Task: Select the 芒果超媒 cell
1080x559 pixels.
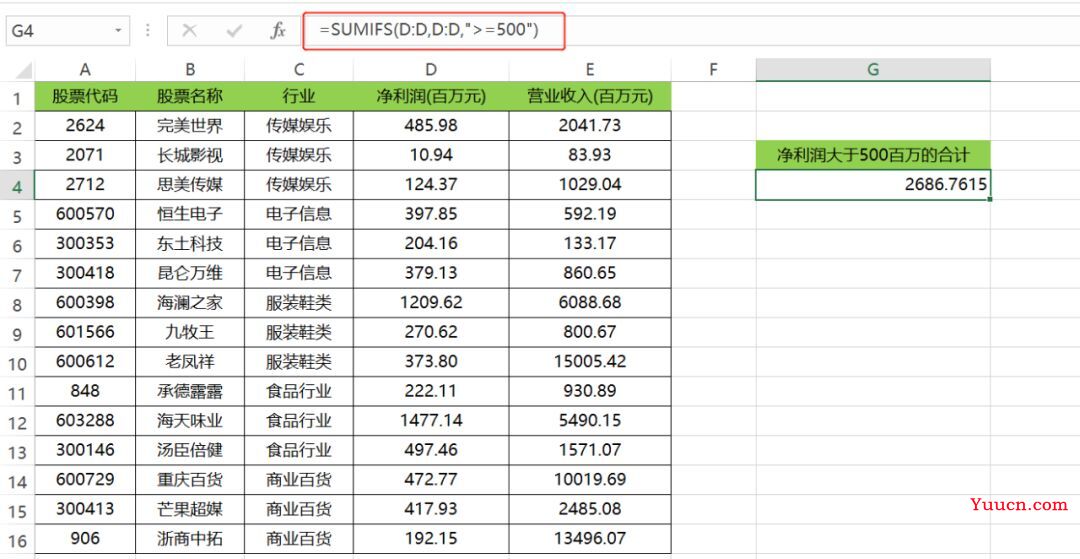Action: pyautogui.click(x=190, y=509)
